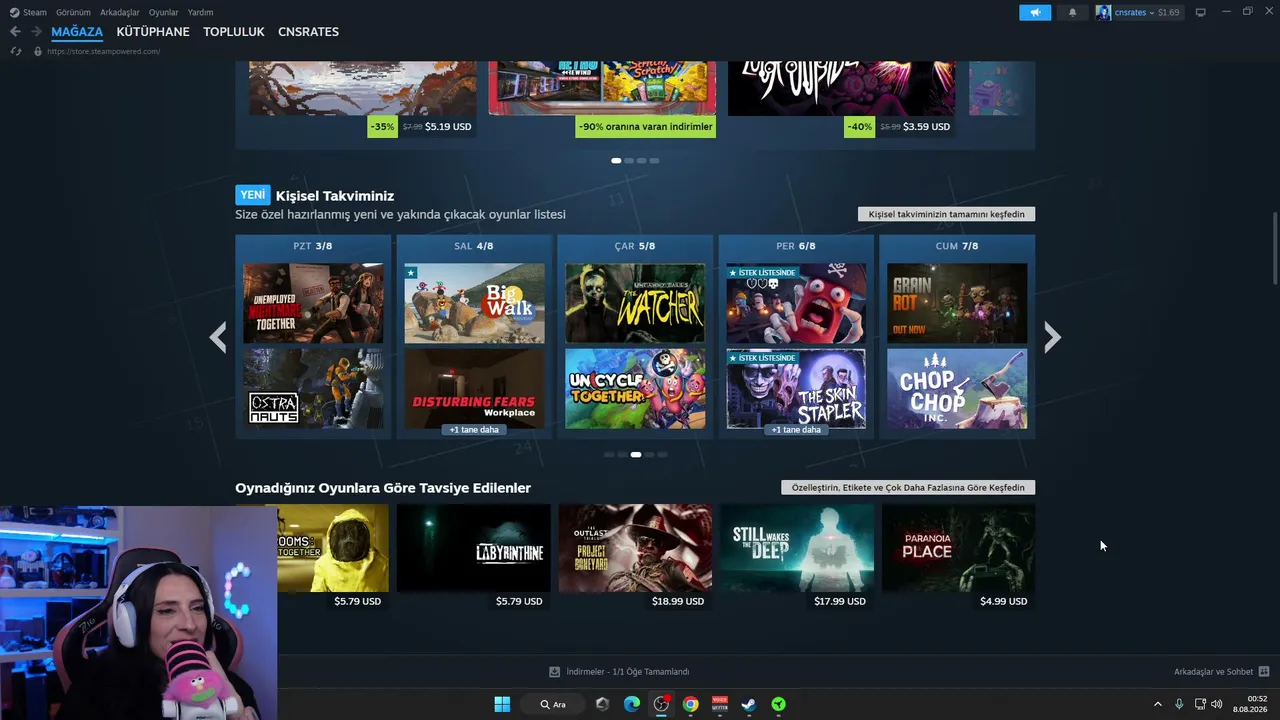Click the padlock icon beside the store URL

click(38, 51)
